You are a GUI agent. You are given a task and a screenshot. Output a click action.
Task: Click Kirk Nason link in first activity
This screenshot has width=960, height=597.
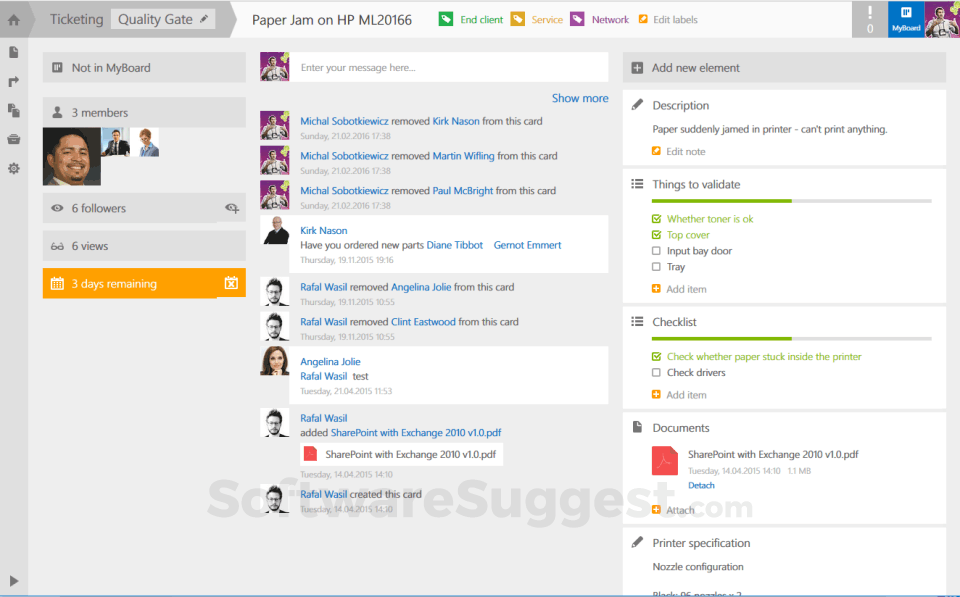pos(456,121)
